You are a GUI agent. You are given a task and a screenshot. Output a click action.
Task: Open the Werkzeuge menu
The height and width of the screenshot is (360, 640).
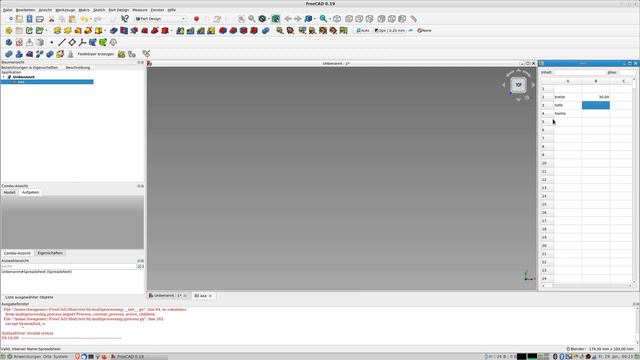tap(65, 10)
